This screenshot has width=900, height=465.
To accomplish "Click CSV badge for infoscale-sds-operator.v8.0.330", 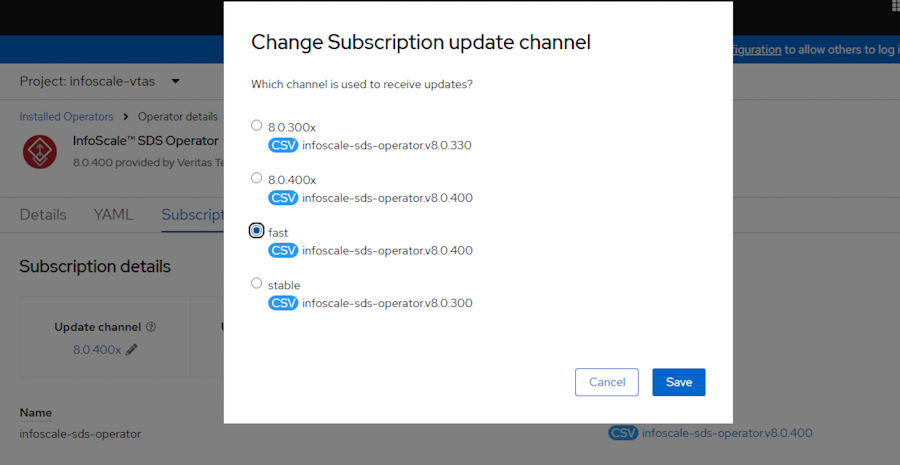I will click(x=283, y=145).
